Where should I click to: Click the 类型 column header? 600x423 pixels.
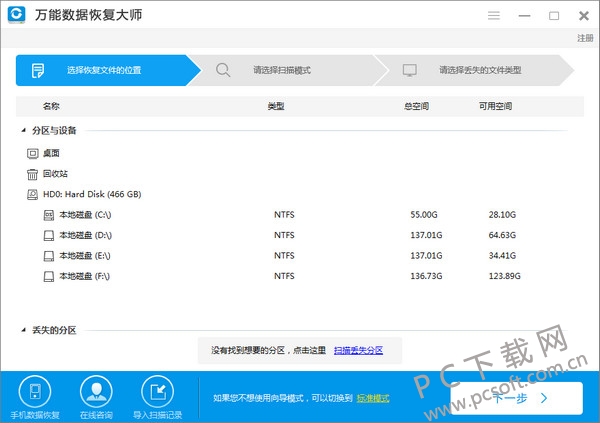click(x=276, y=106)
